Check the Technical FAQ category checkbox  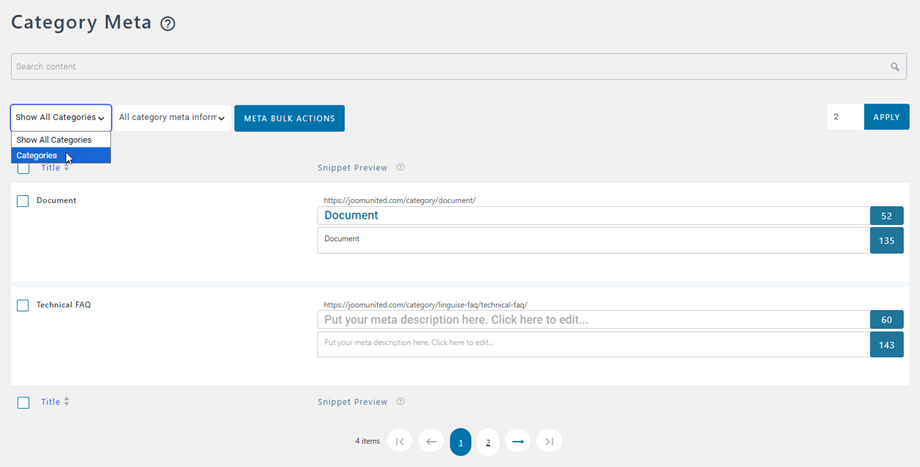[x=23, y=306]
